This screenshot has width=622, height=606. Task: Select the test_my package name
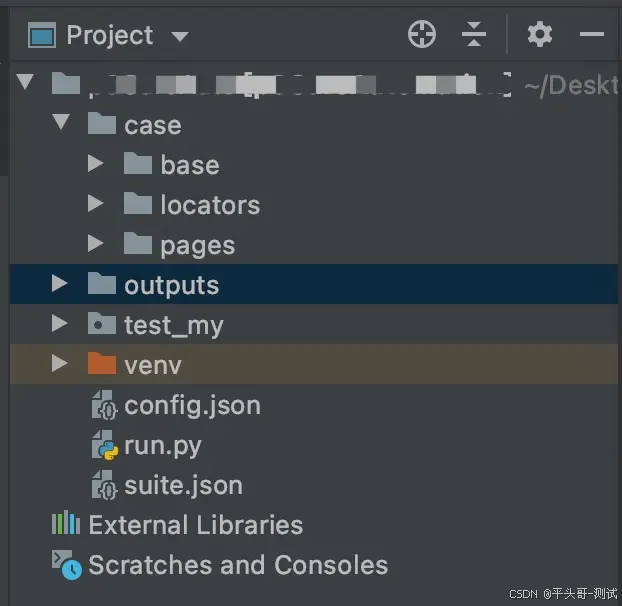point(174,326)
